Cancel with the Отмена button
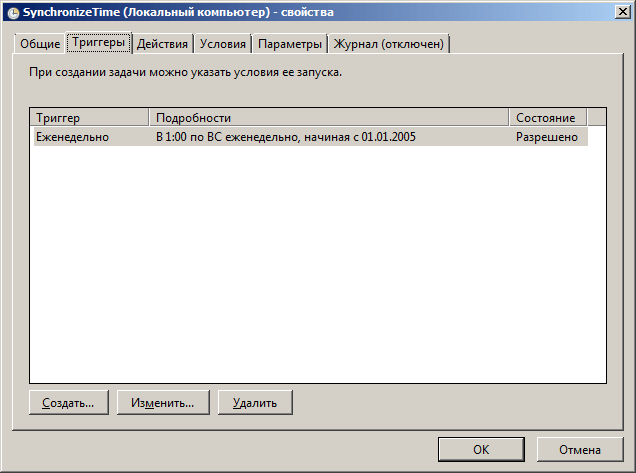The height and width of the screenshot is (473, 636). point(580,449)
